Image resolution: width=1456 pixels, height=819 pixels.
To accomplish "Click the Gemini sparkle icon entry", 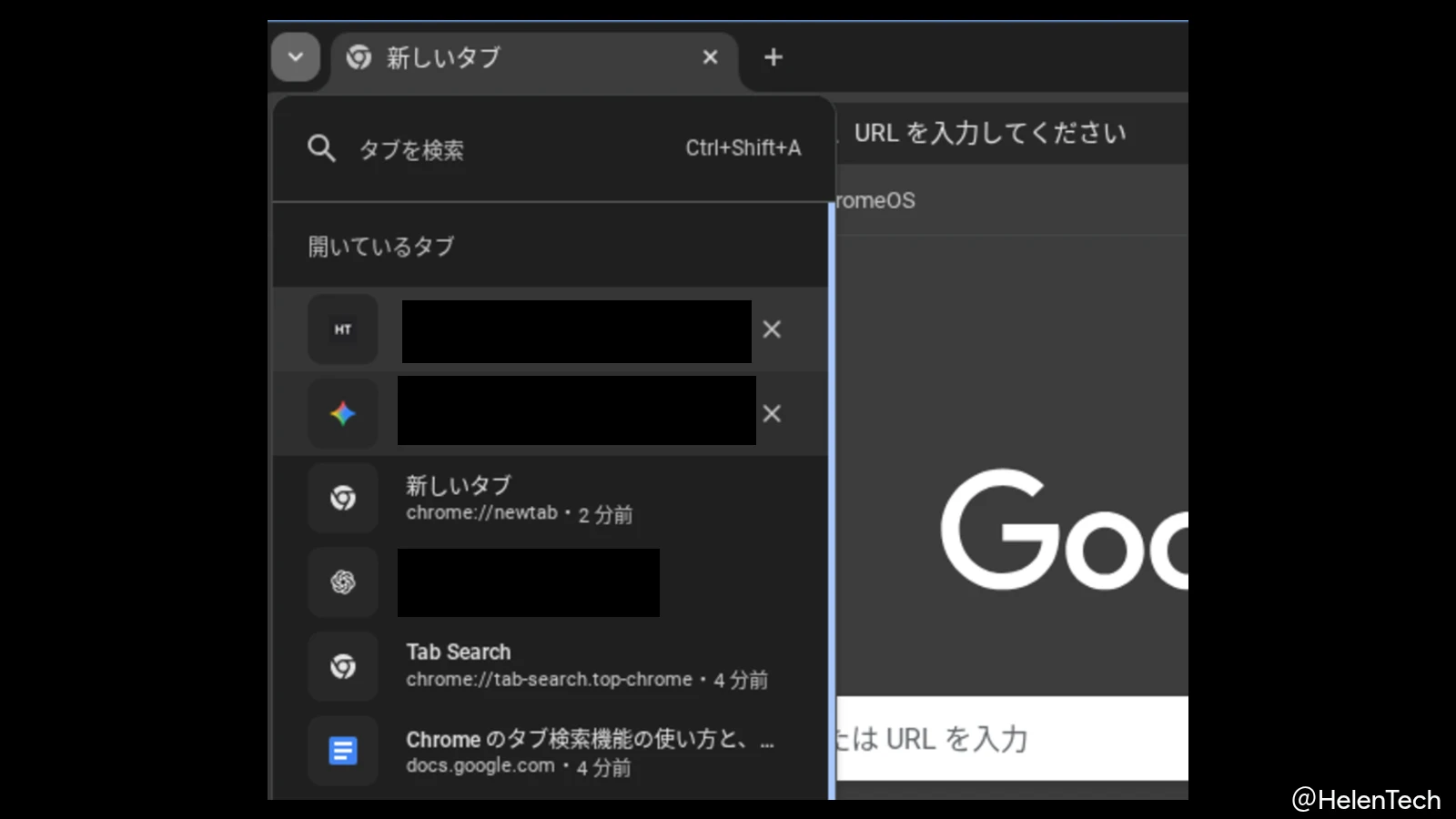I will [342, 414].
